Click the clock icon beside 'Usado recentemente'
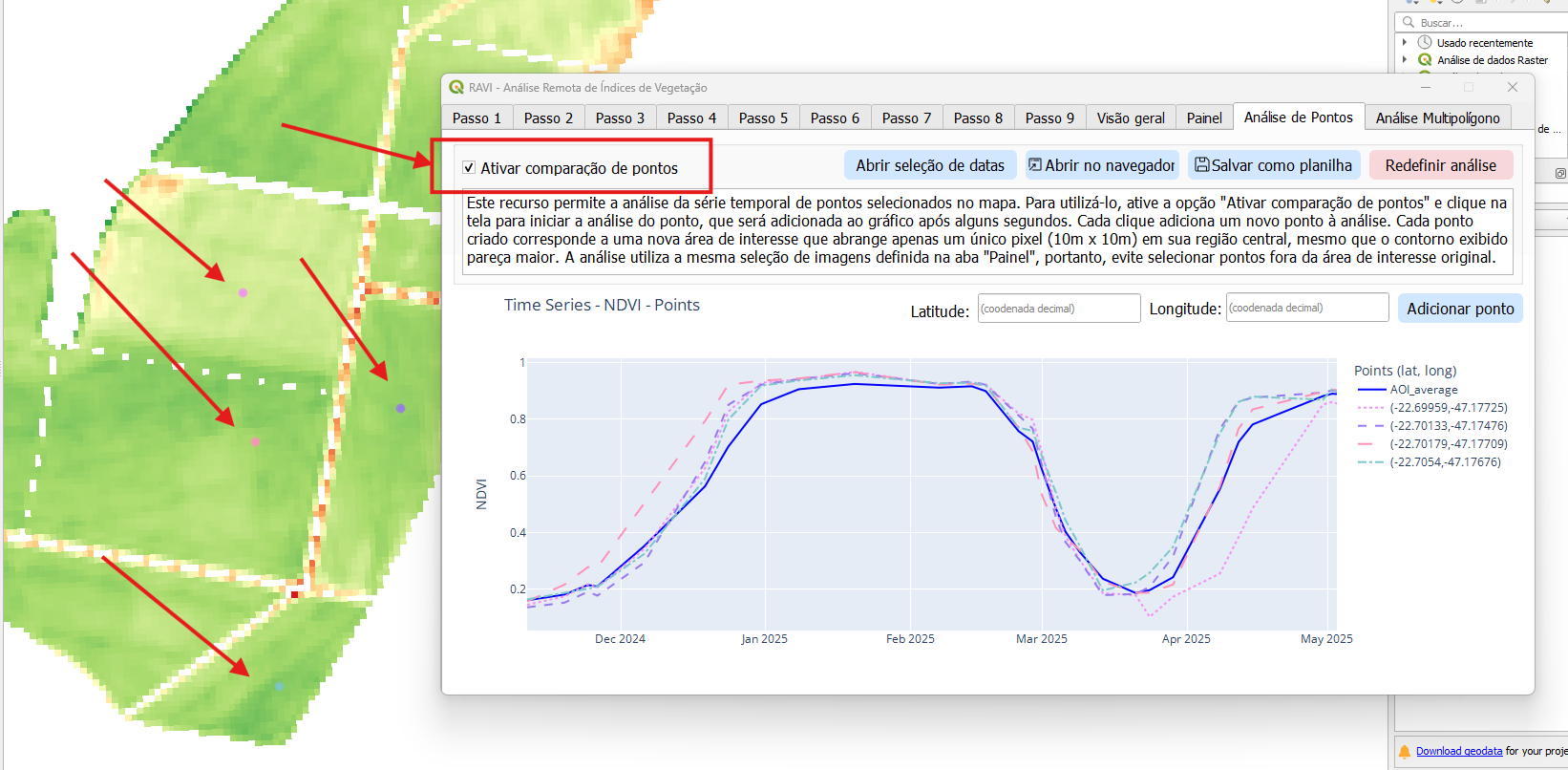 click(1425, 43)
